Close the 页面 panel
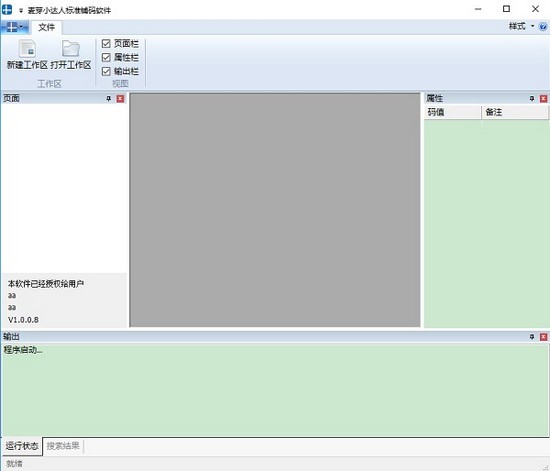This screenshot has height=471, width=550. [120, 99]
